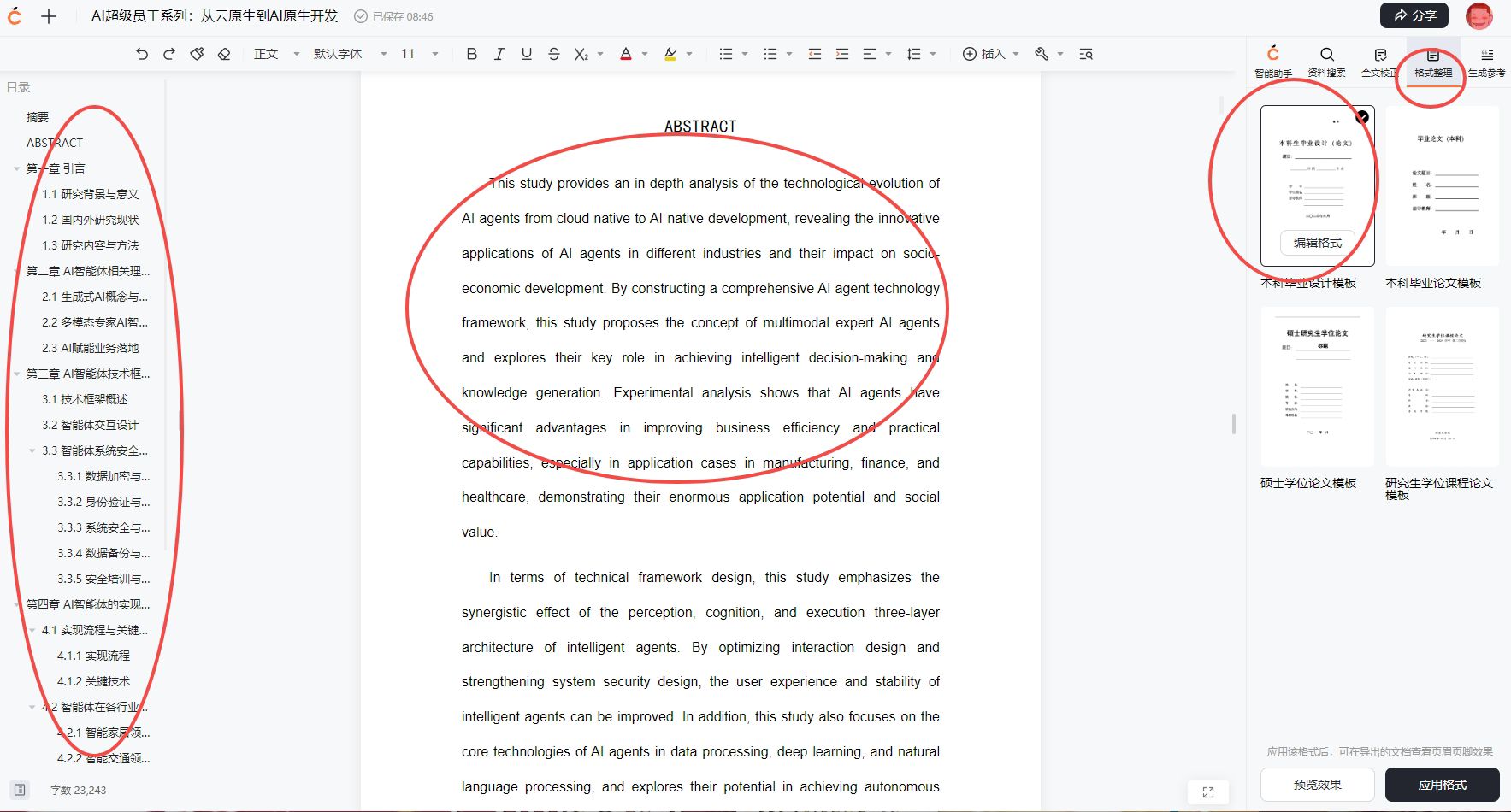Click the bulleted list icon
Image resolution: width=1511 pixels, height=812 pixels.
coord(726,54)
